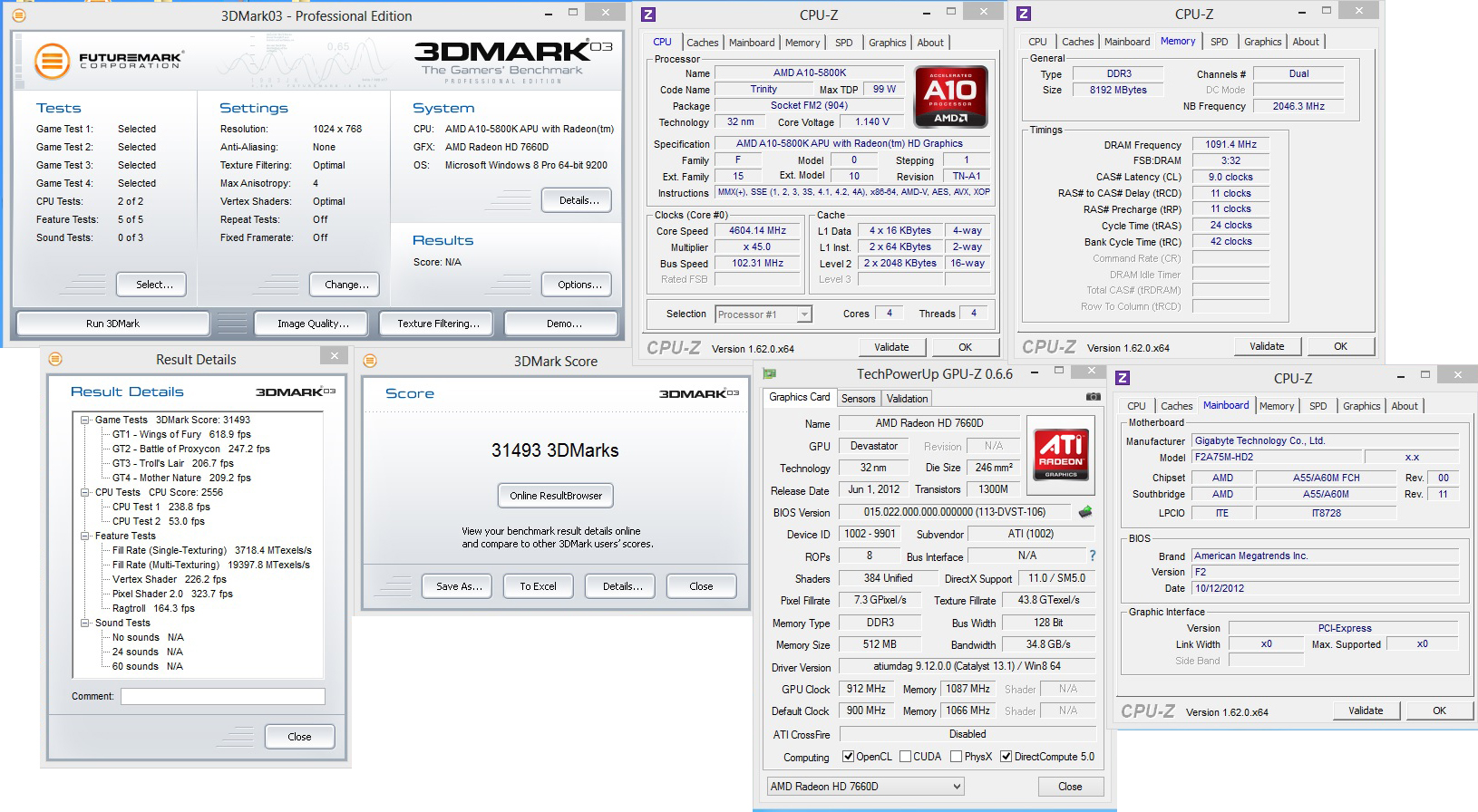Click Save As in 3DMark Score
Image resolution: width=1478 pixels, height=812 pixels.
point(459,586)
